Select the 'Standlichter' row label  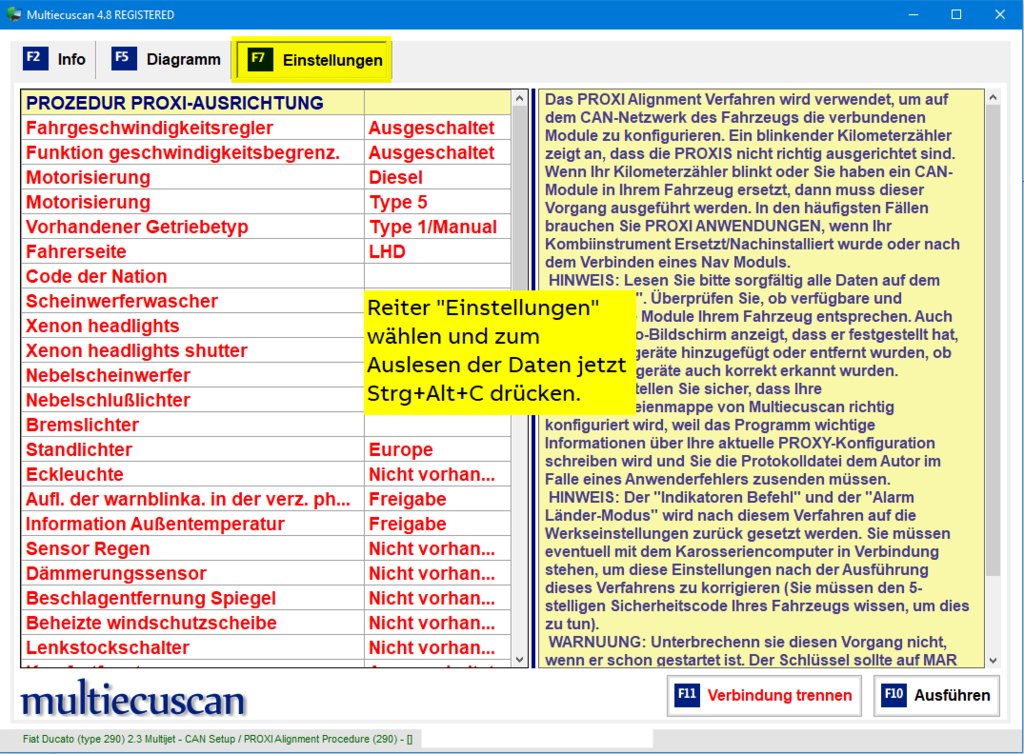pyautogui.click(x=79, y=450)
